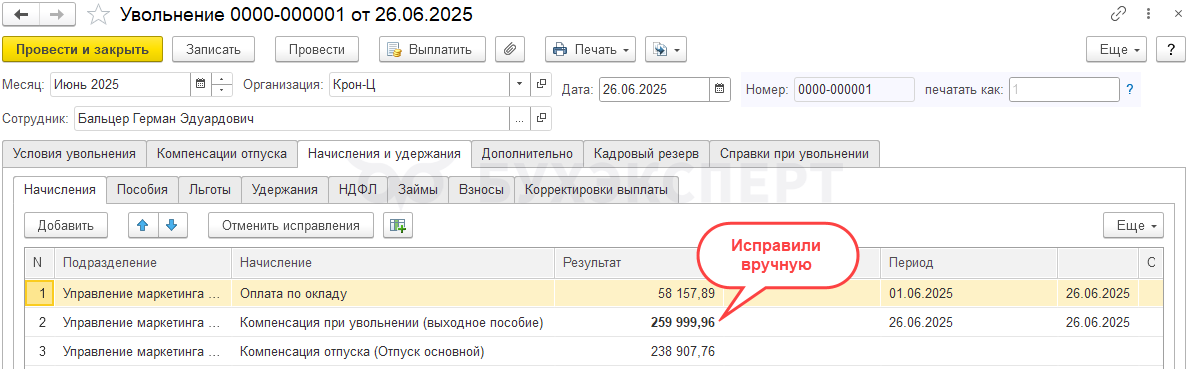Viewport: 1188px width, 369px height.
Task: Focus the Дата field 26.06.2025
Action: click(655, 89)
